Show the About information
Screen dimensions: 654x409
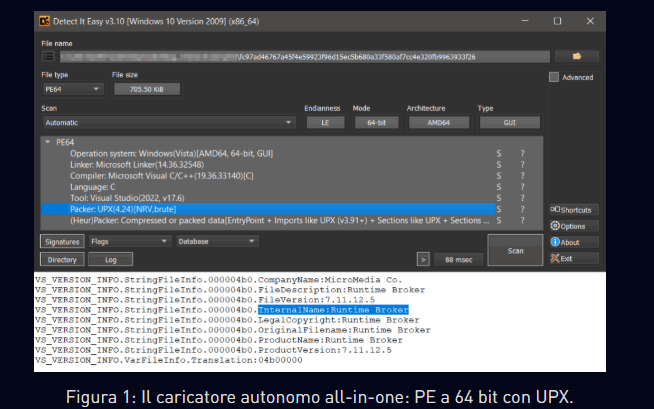[574, 242]
